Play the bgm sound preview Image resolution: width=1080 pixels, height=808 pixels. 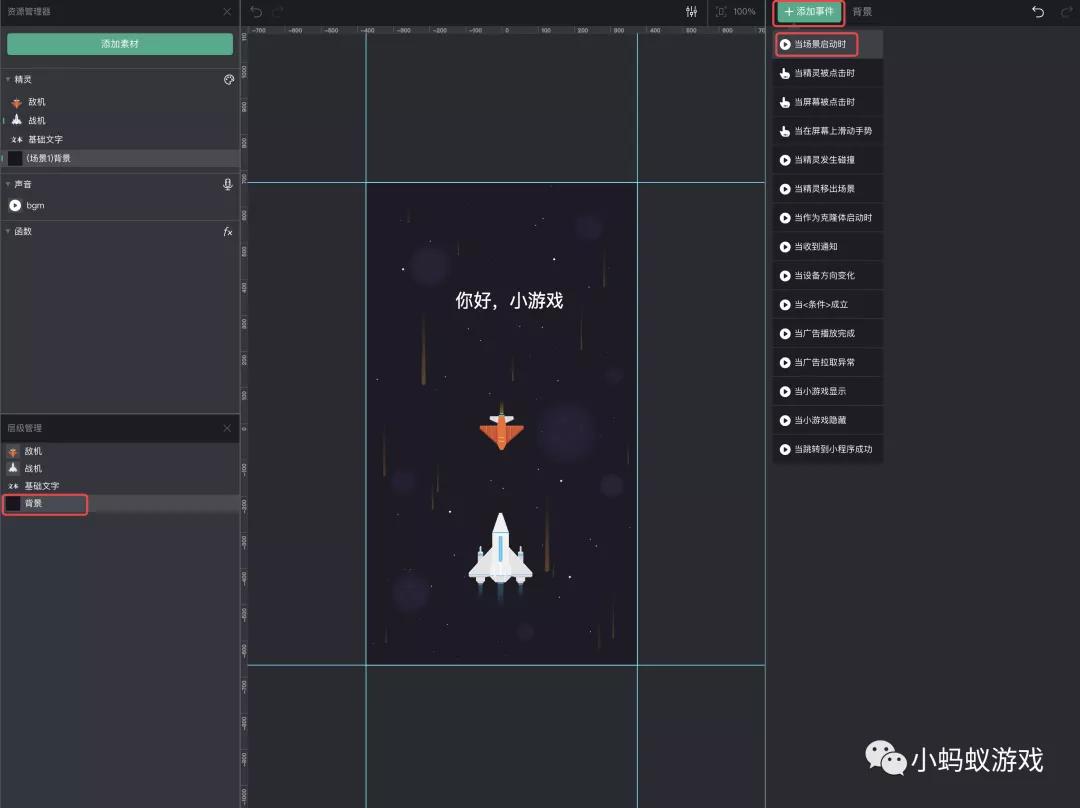[15, 205]
